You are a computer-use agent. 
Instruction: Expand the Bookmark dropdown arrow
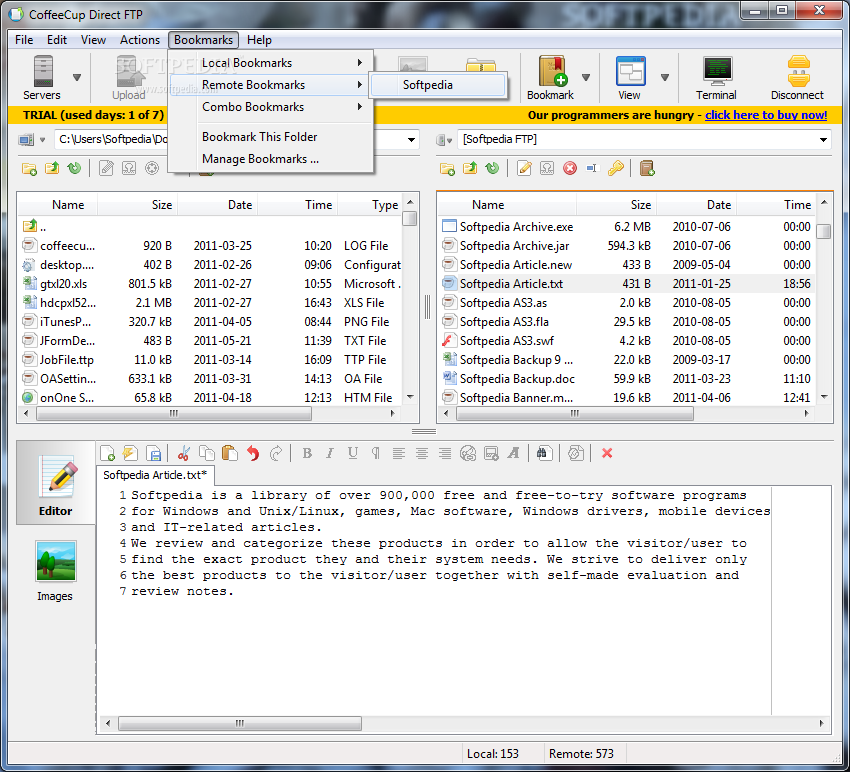pyautogui.click(x=586, y=78)
